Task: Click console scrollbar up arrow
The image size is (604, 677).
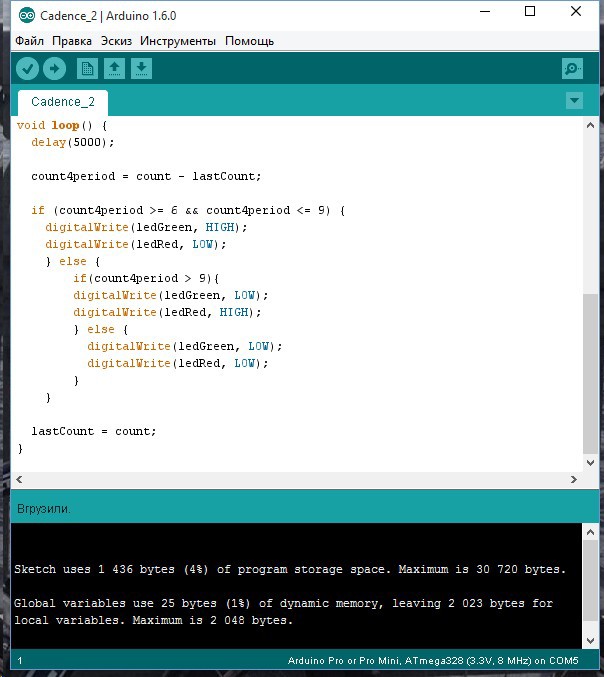Action: 590,532
